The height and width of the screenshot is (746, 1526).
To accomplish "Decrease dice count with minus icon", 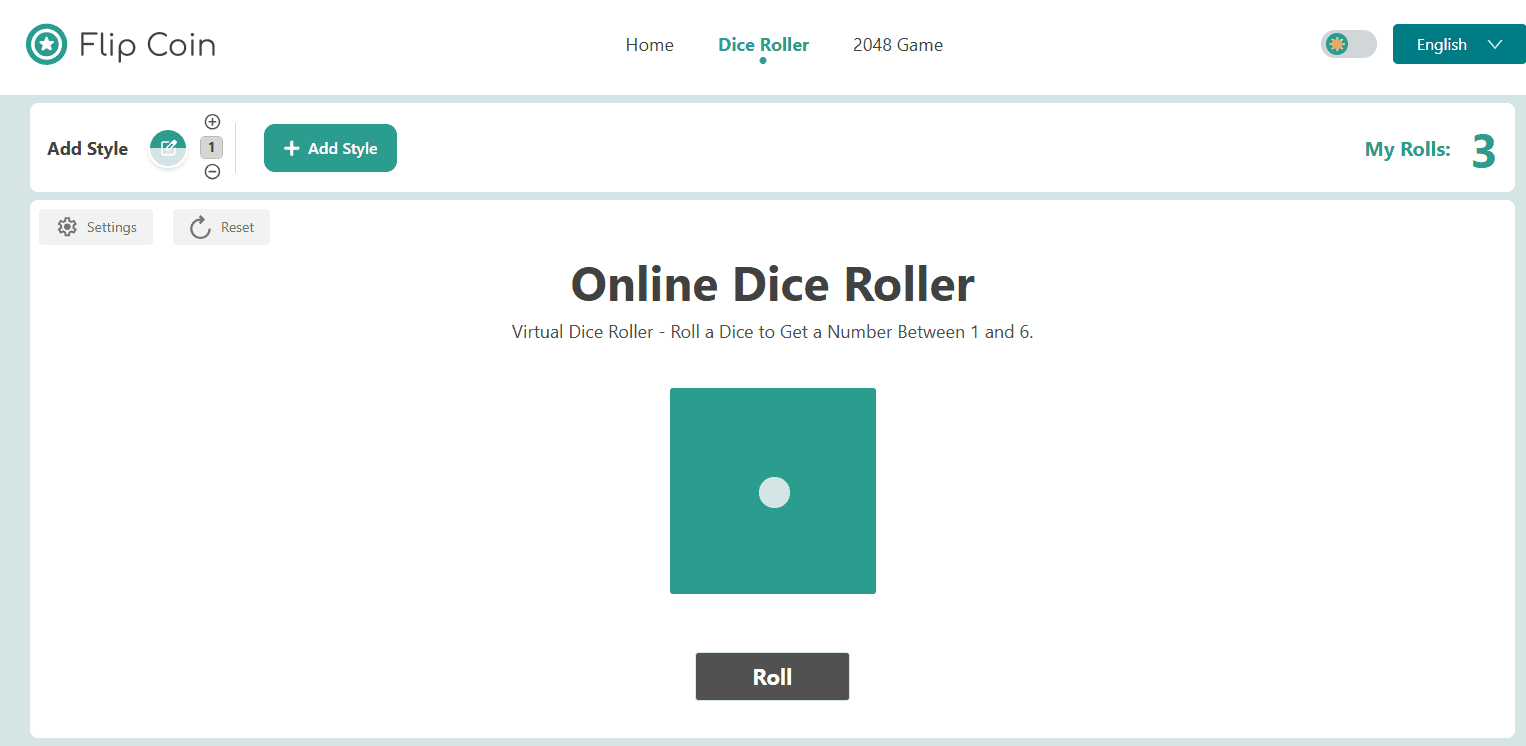I will pyautogui.click(x=212, y=172).
